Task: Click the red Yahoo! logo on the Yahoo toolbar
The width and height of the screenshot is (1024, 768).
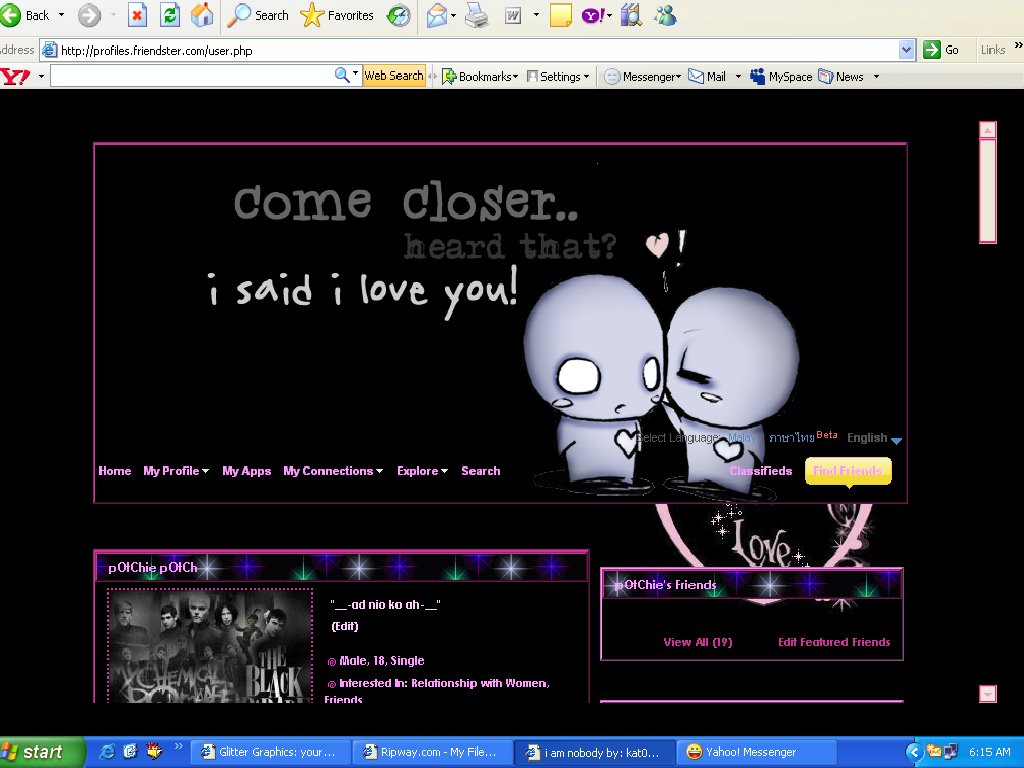Action: pos(16,76)
